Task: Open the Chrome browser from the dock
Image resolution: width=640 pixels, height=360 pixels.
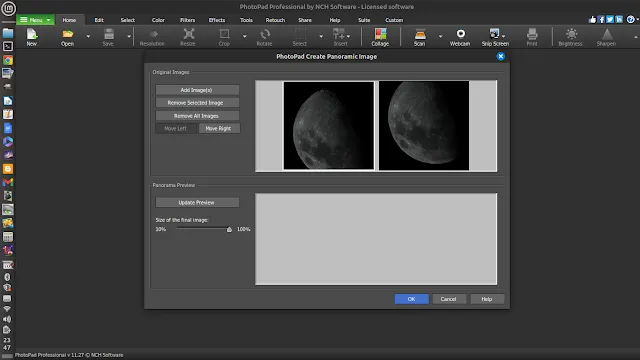Action: pos(8,60)
